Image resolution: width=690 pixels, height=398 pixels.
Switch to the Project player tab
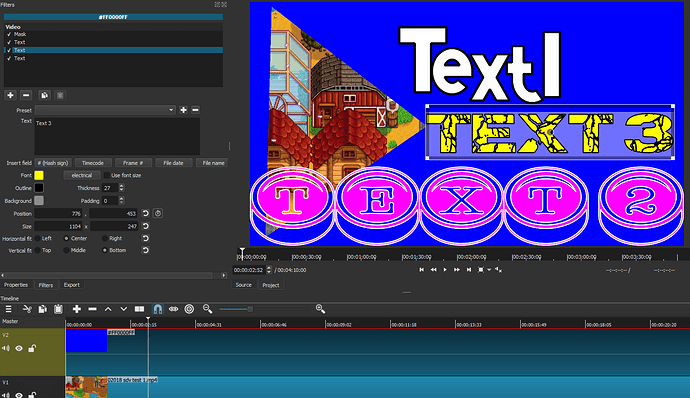tap(271, 285)
